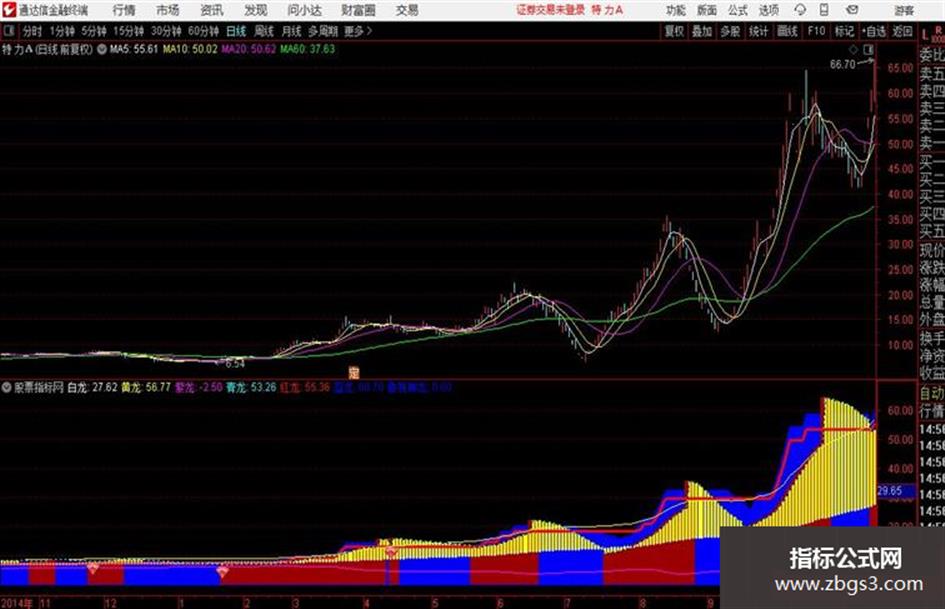Click the MA20: 50.62 label

pyautogui.click(x=248, y=49)
